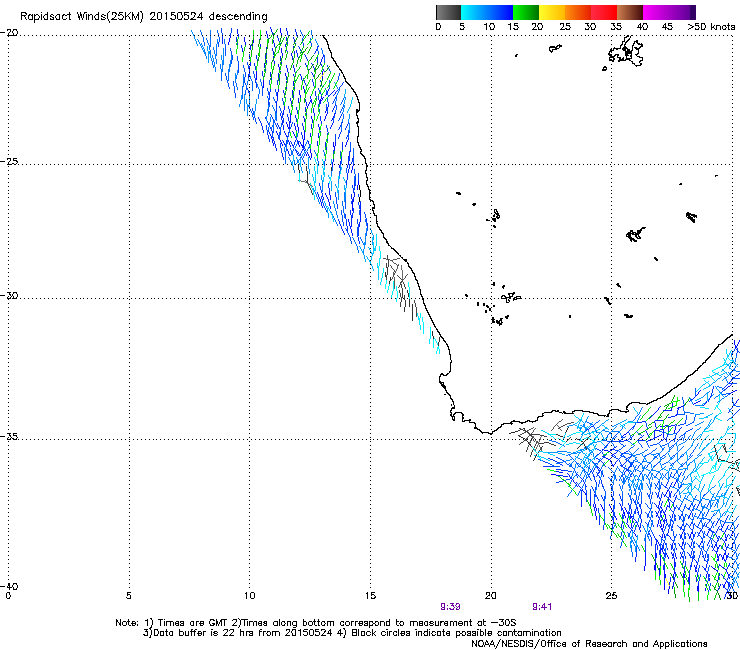Viewport: 740px width, 650px height.
Task: Click the purple '9:39' pass time label
Action: tap(450, 607)
